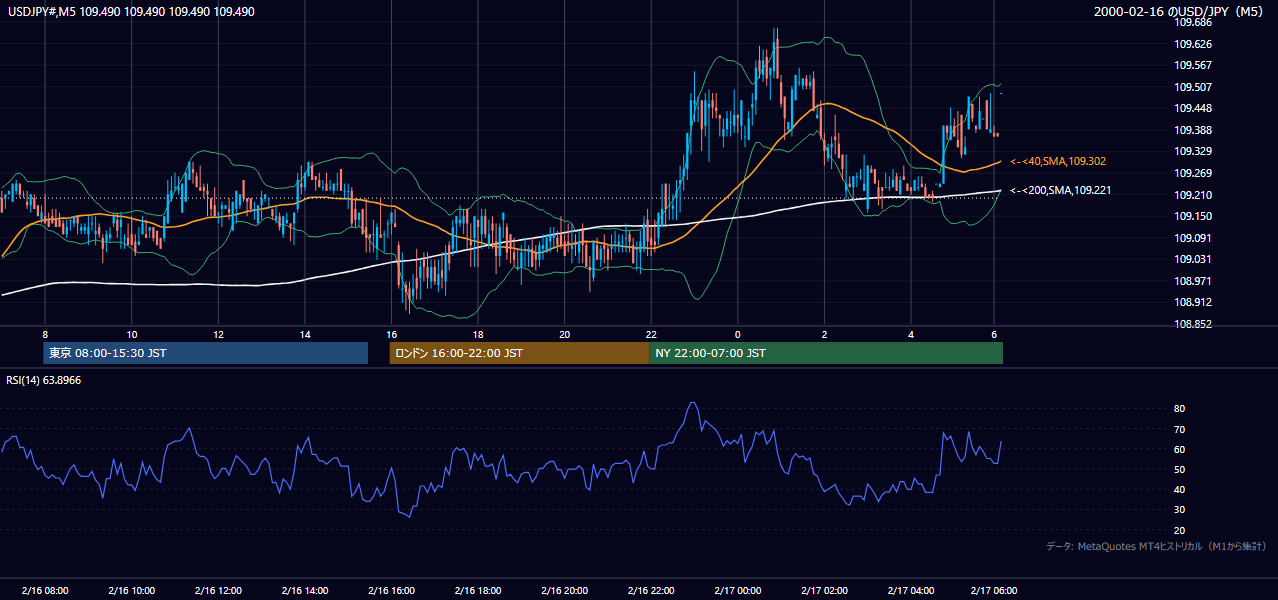Screen dimensions: 1278x600
Task: Click price axis value 109.091
Action: [x=1193, y=238]
